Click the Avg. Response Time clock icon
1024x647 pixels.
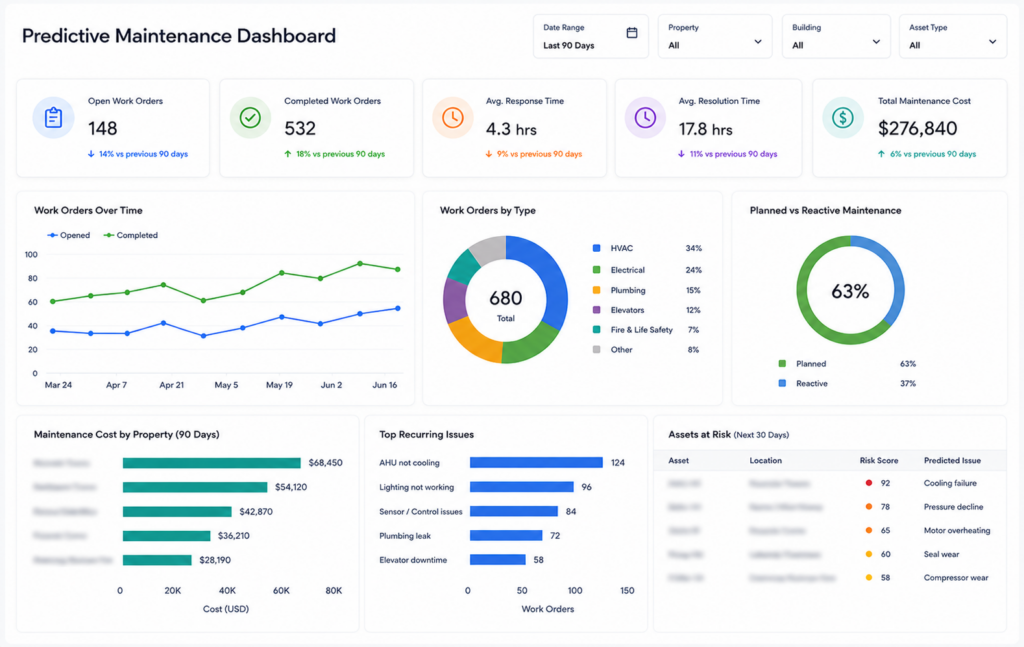click(453, 118)
